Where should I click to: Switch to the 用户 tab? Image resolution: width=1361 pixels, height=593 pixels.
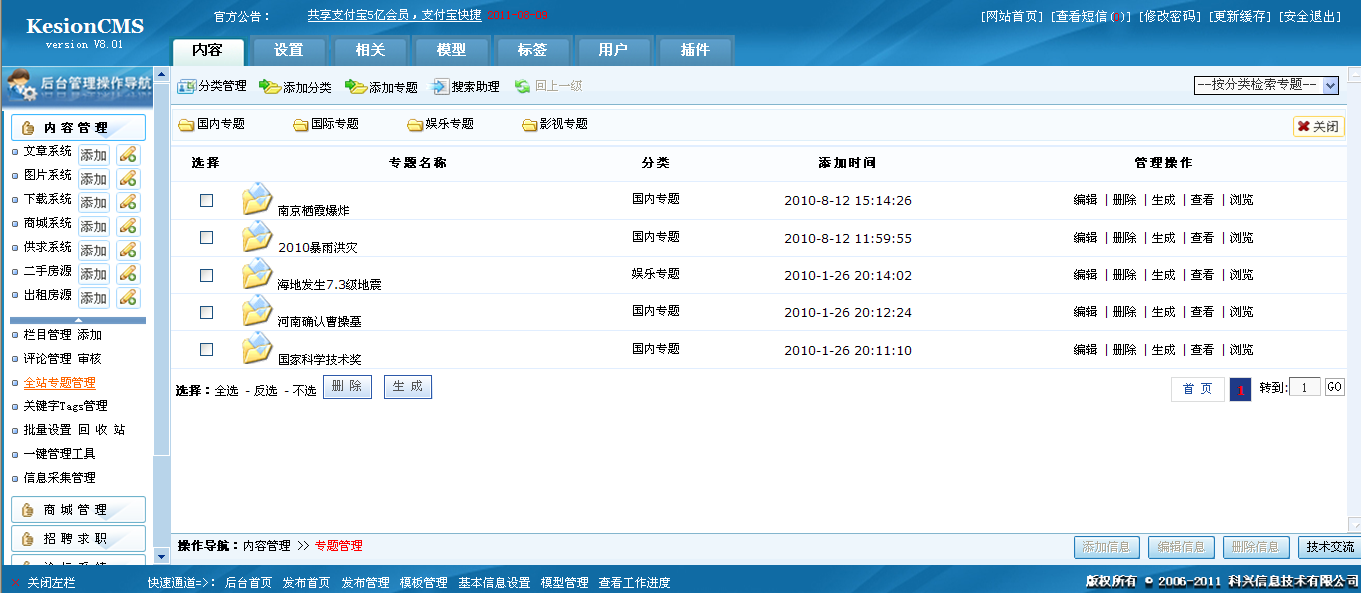(x=613, y=50)
